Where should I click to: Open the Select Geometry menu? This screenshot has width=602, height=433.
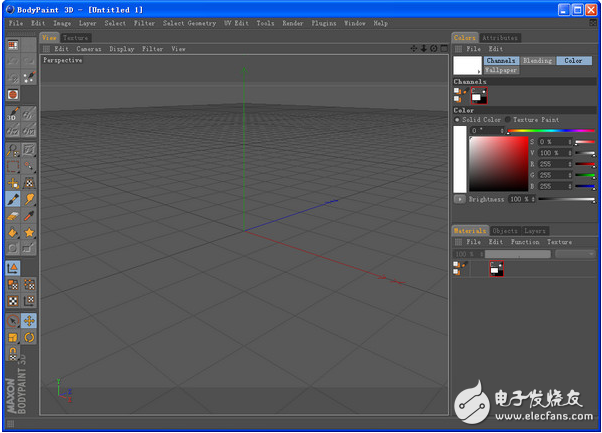pyautogui.click(x=188, y=23)
